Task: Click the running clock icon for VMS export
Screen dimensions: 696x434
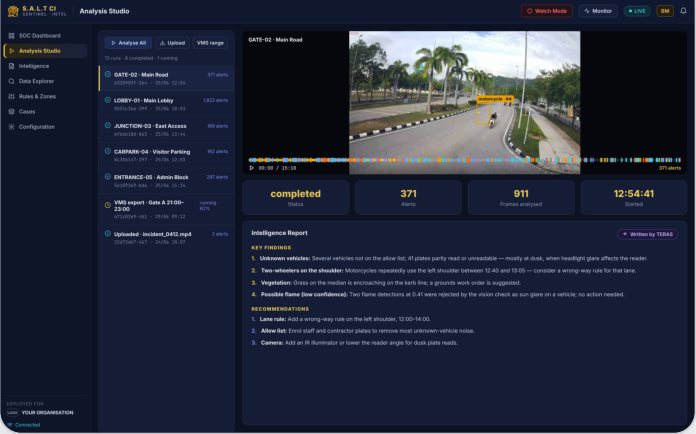Action: (x=107, y=205)
